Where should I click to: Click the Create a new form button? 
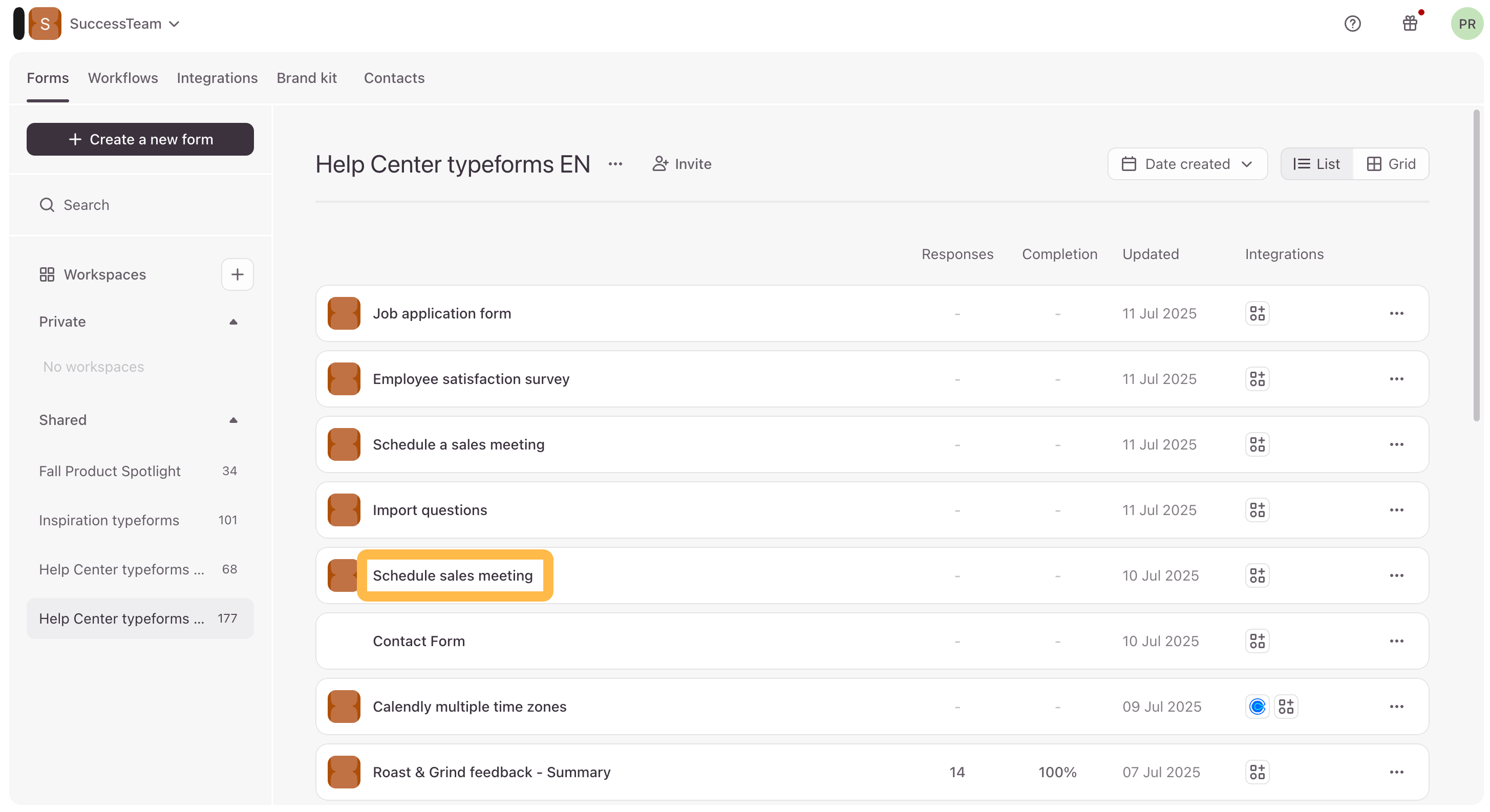pyautogui.click(x=140, y=139)
